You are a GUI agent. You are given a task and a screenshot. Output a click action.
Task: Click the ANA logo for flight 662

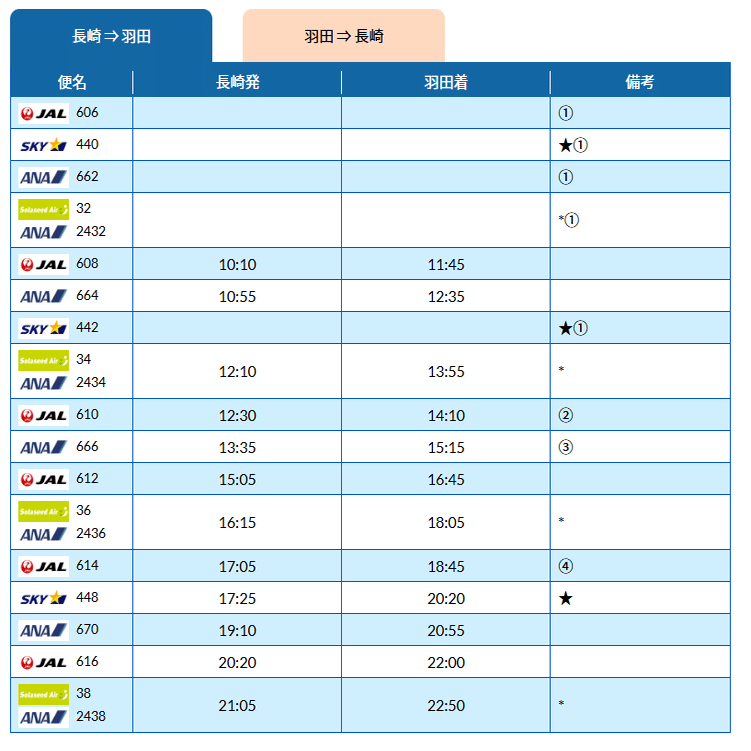coord(44,177)
